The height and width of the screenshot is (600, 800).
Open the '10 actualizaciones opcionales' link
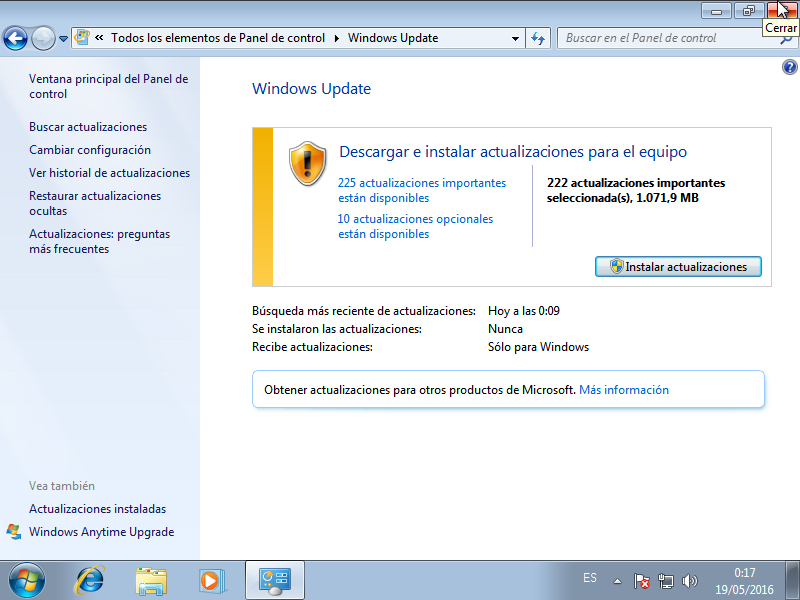point(415,226)
